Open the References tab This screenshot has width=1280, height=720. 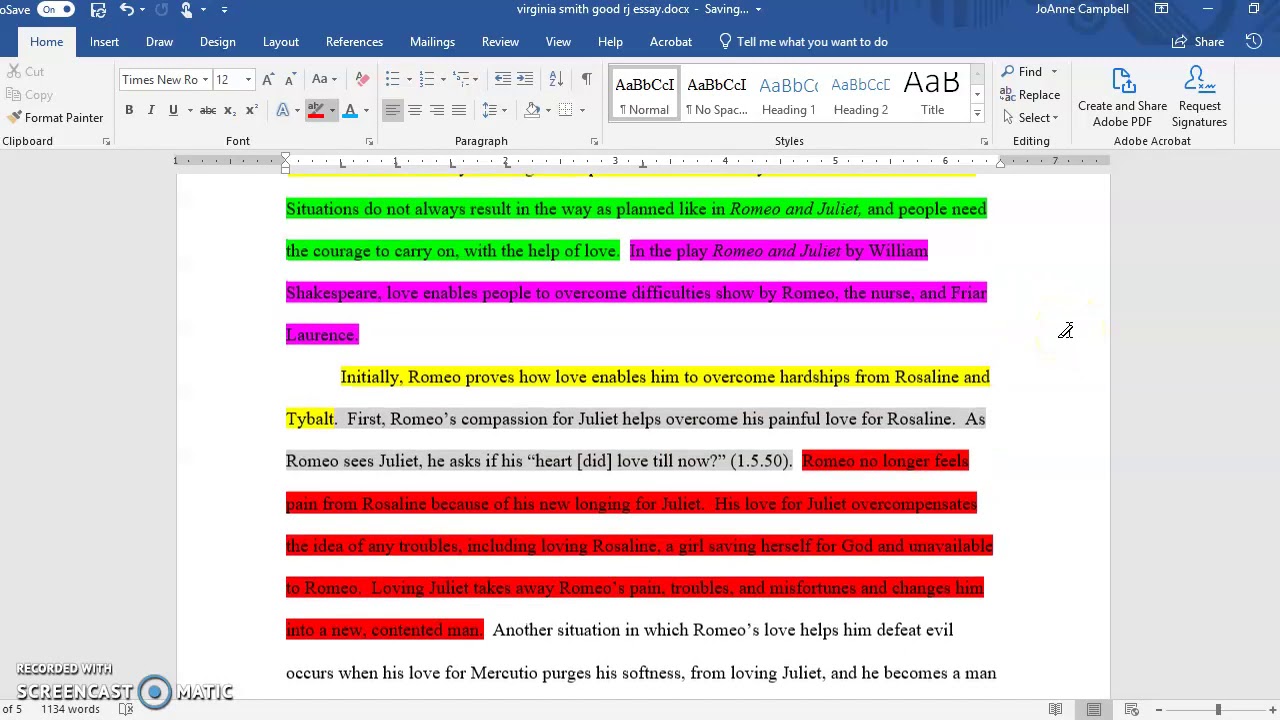(354, 42)
